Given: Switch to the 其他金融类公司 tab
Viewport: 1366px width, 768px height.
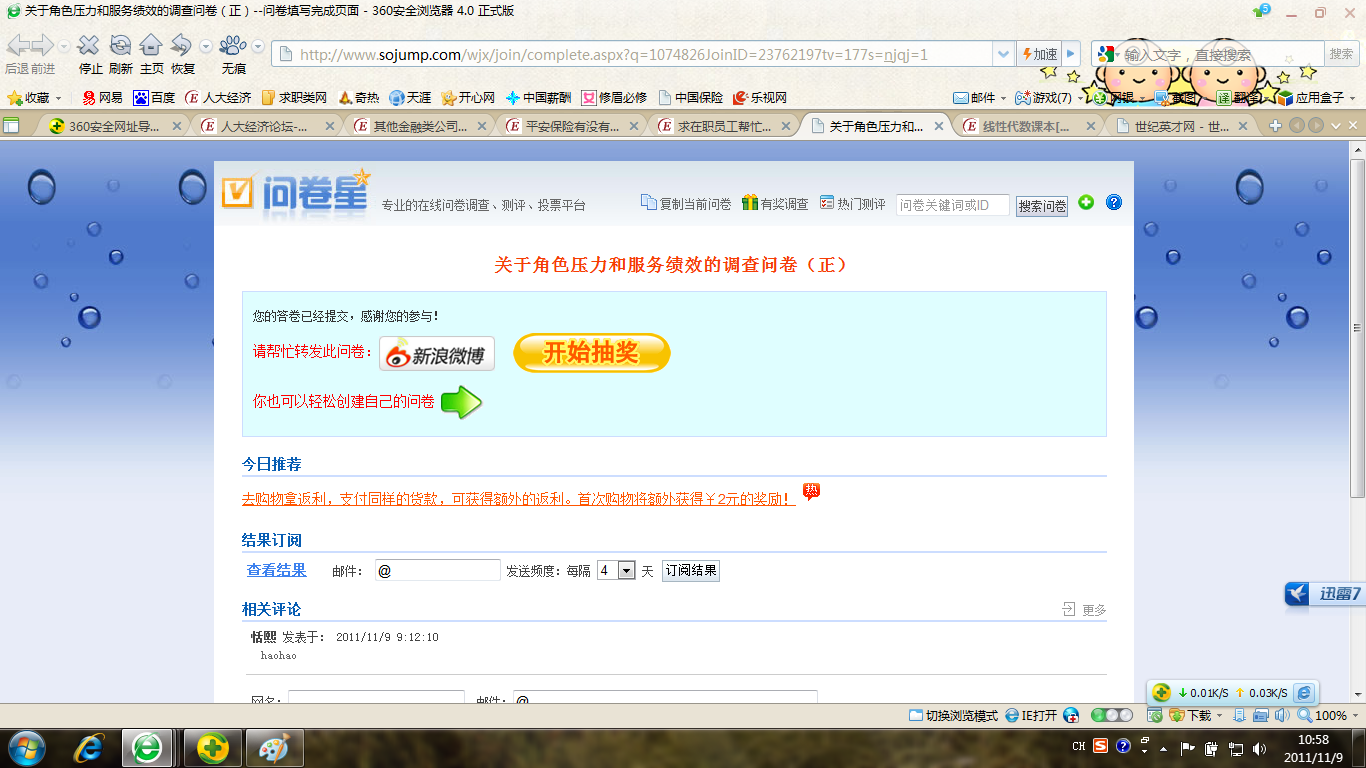Looking at the screenshot, I should 419,126.
